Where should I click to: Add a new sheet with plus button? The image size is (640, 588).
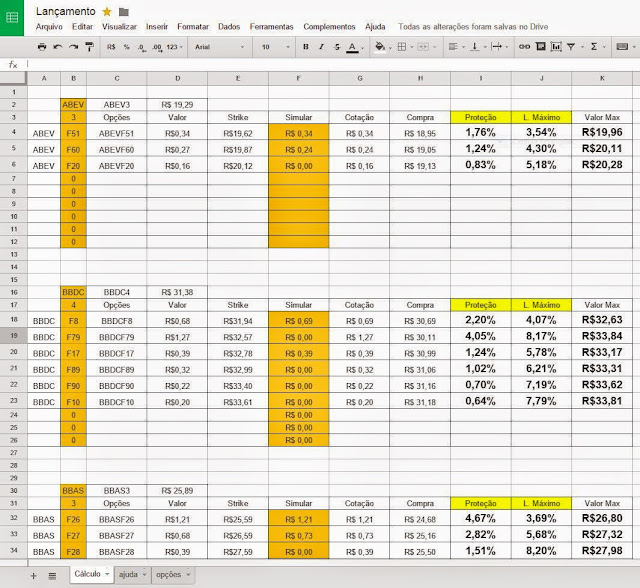33,576
